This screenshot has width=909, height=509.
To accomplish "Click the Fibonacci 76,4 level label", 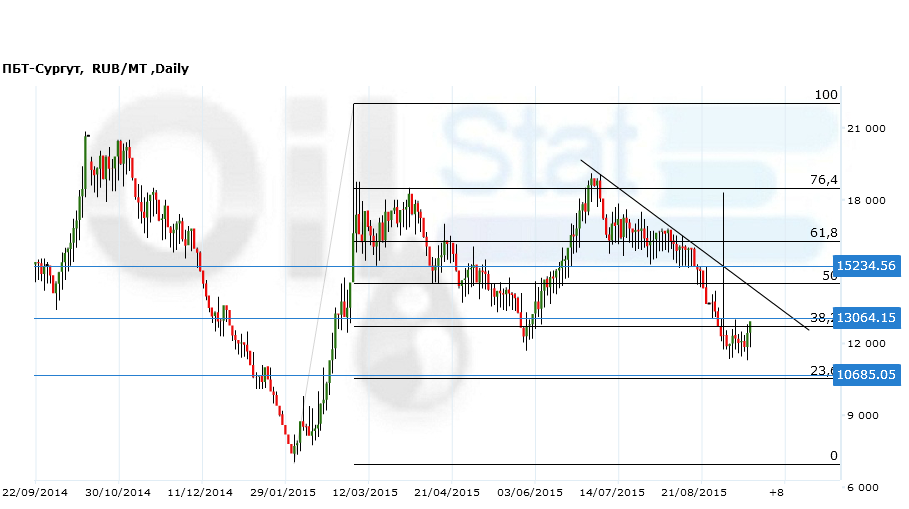I will pyautogui.click(x=823, y=180).
